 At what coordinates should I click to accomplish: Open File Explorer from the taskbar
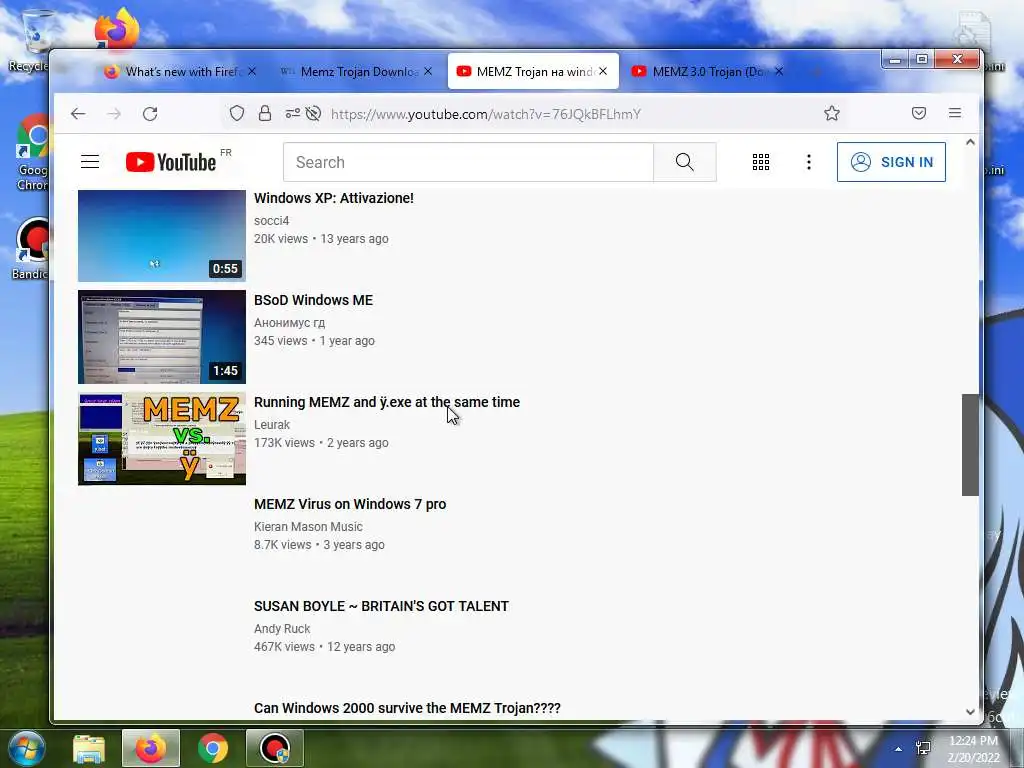89,749
